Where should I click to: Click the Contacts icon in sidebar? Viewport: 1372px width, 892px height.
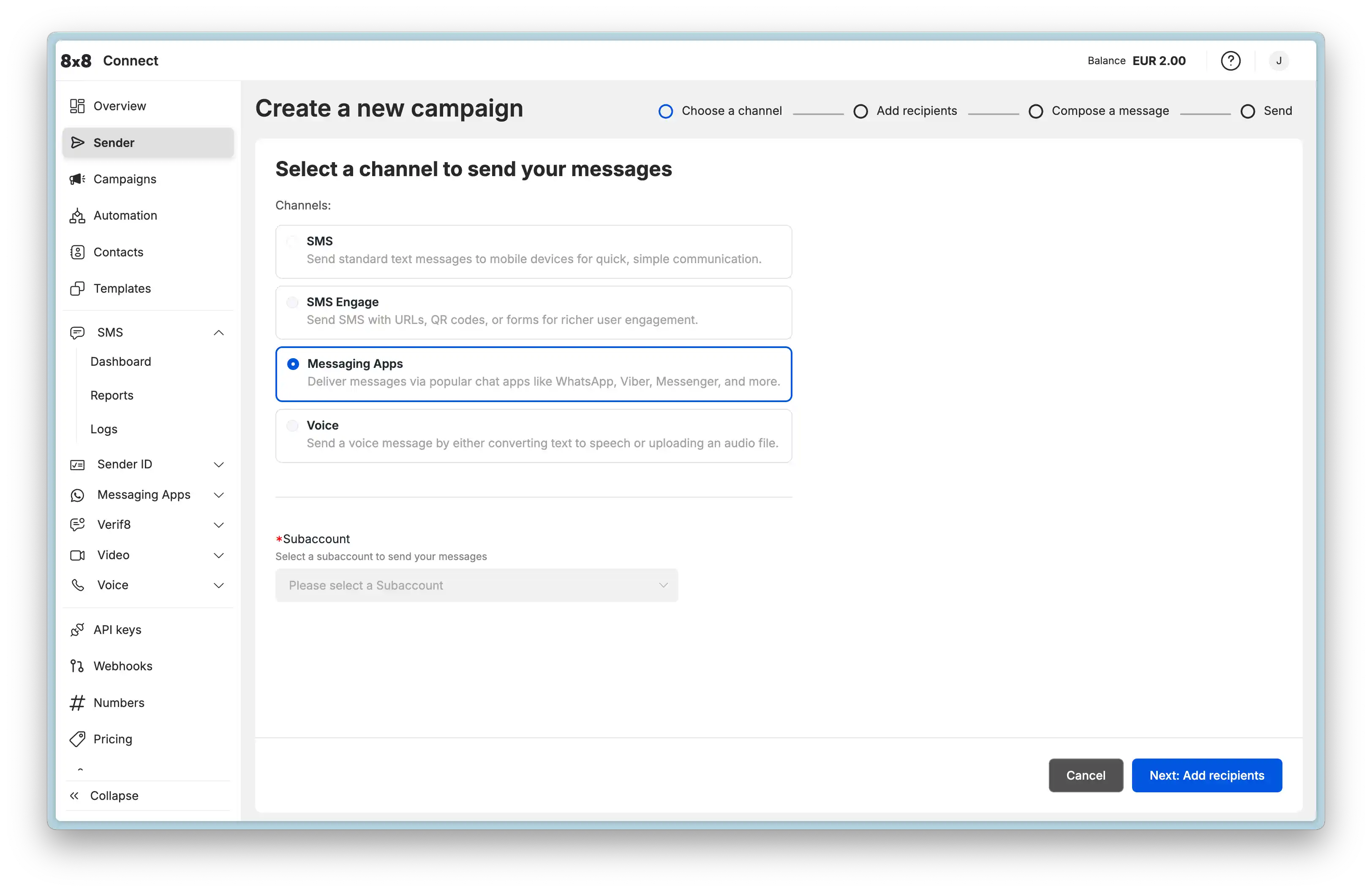click(77, 253)
